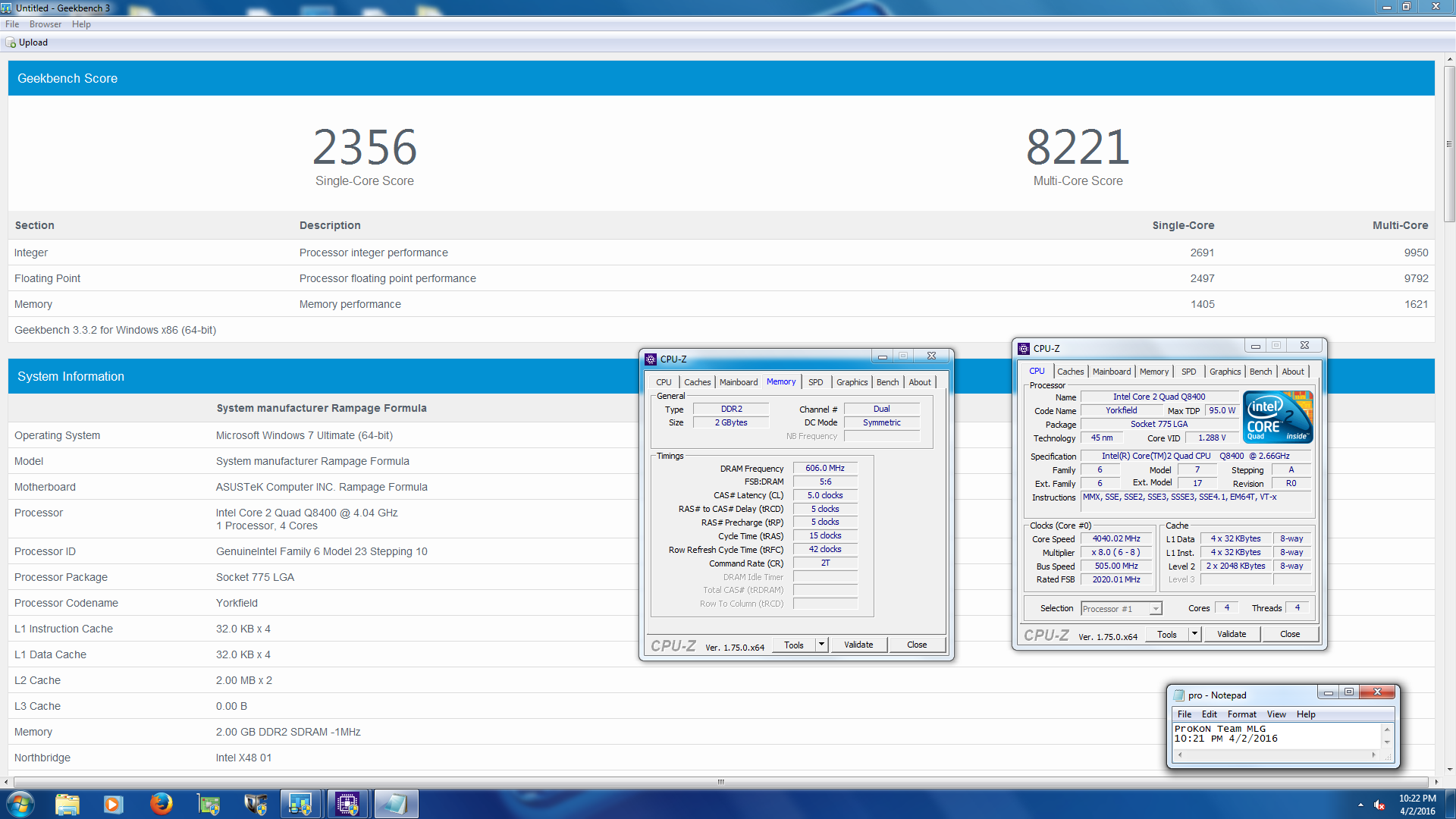Click the CPU-Z icon in Memory window title bar
The image size is (1456, 819).
[651, 359]
